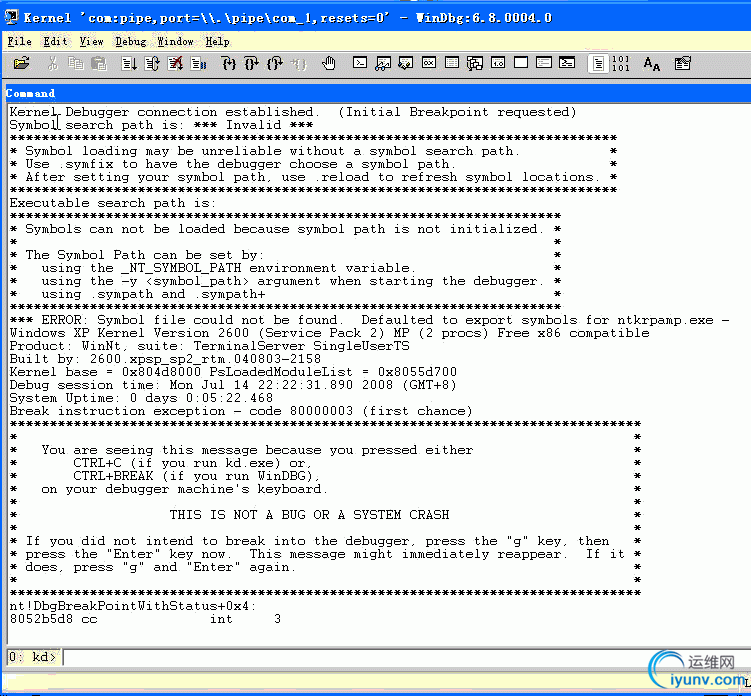Open the Font settings AA icon
751x696 pixels.
pos(651,63)
